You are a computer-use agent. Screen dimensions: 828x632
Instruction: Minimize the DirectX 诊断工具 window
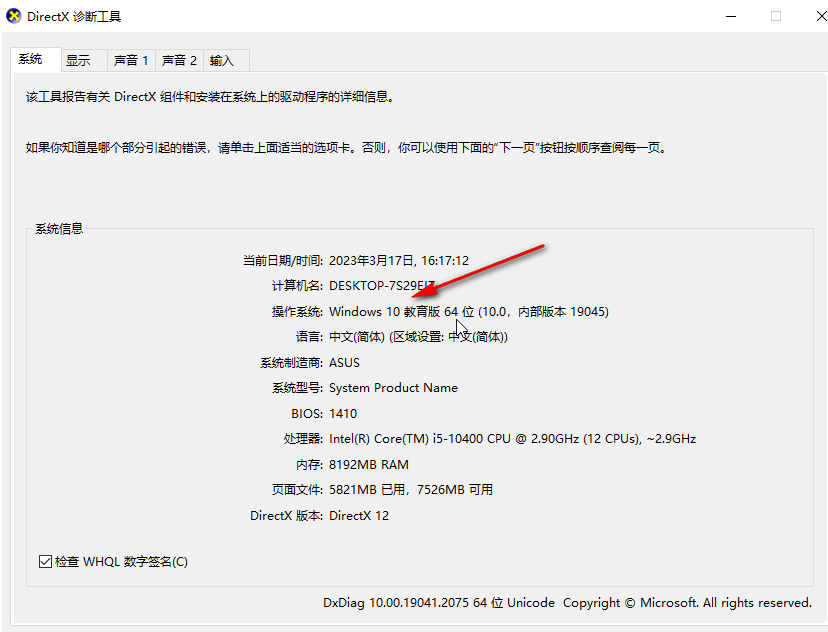(x=731, y=16)
